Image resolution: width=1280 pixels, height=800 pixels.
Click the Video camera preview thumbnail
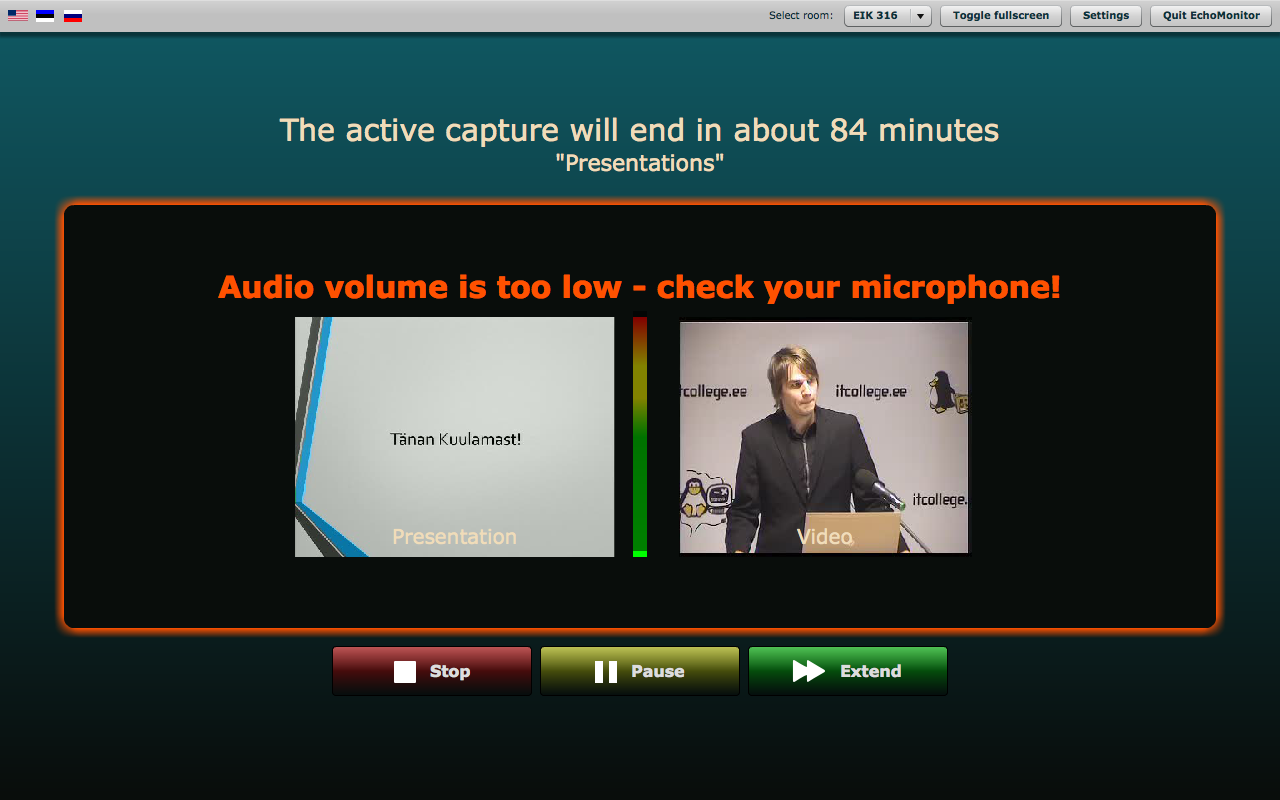825,436
